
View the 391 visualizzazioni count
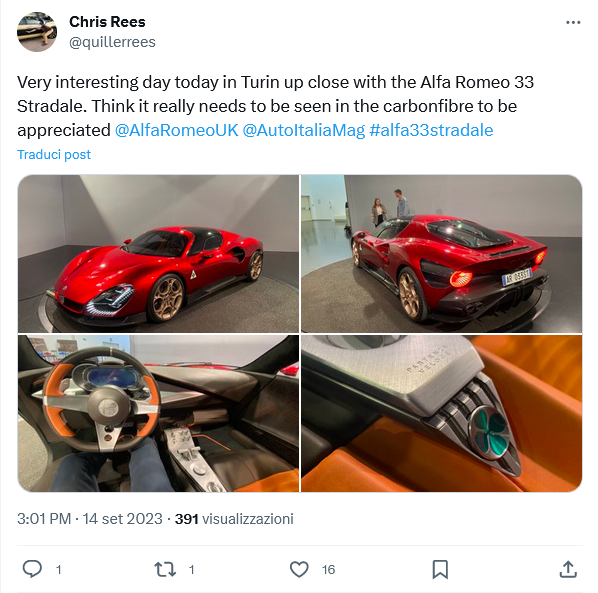point(234,519)
